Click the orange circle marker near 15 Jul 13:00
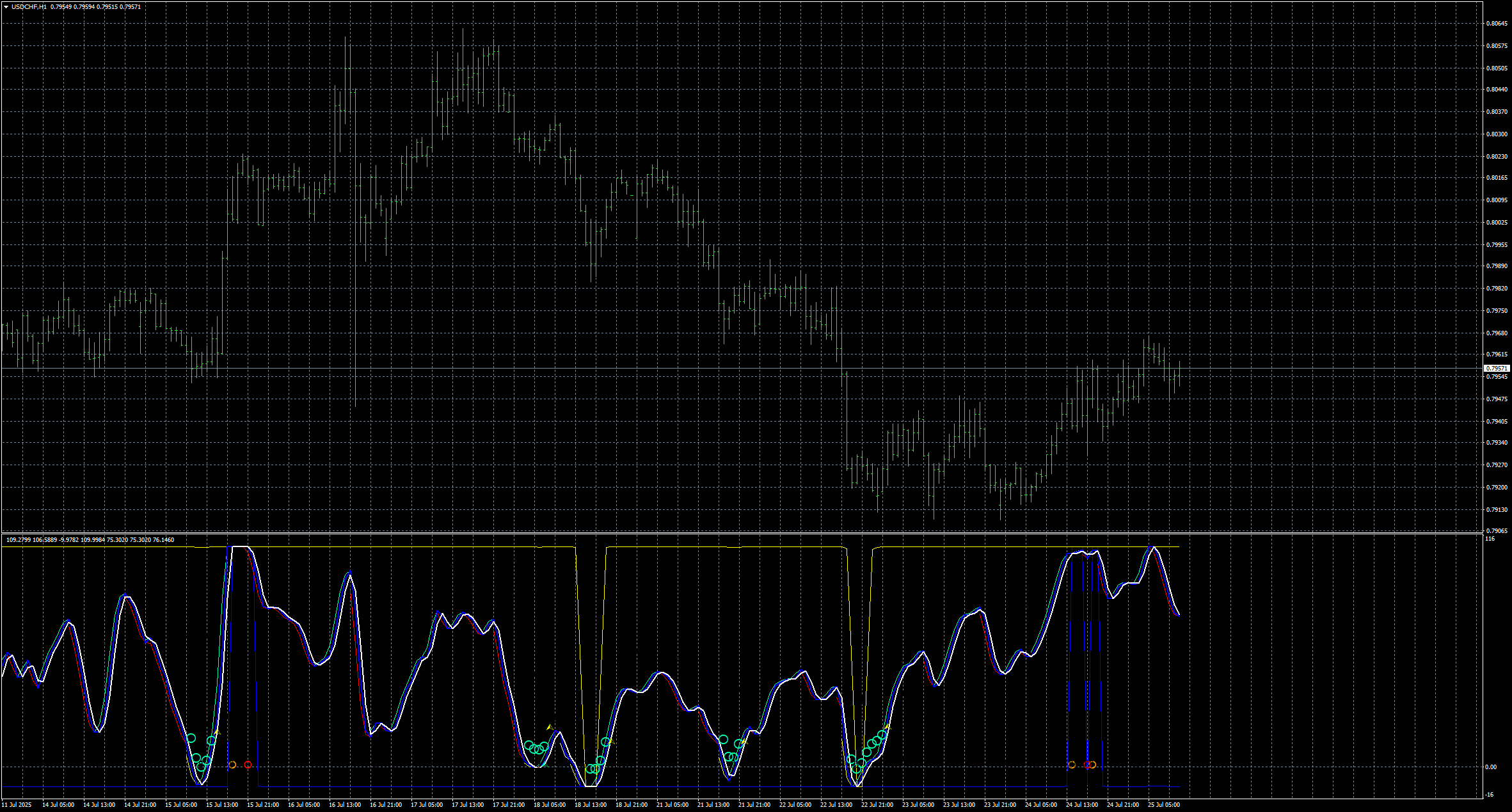 (x=232, y=765)
